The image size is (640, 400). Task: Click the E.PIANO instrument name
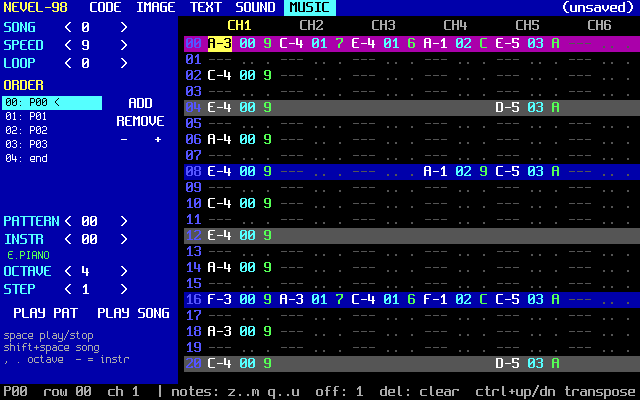pos(29,256)
